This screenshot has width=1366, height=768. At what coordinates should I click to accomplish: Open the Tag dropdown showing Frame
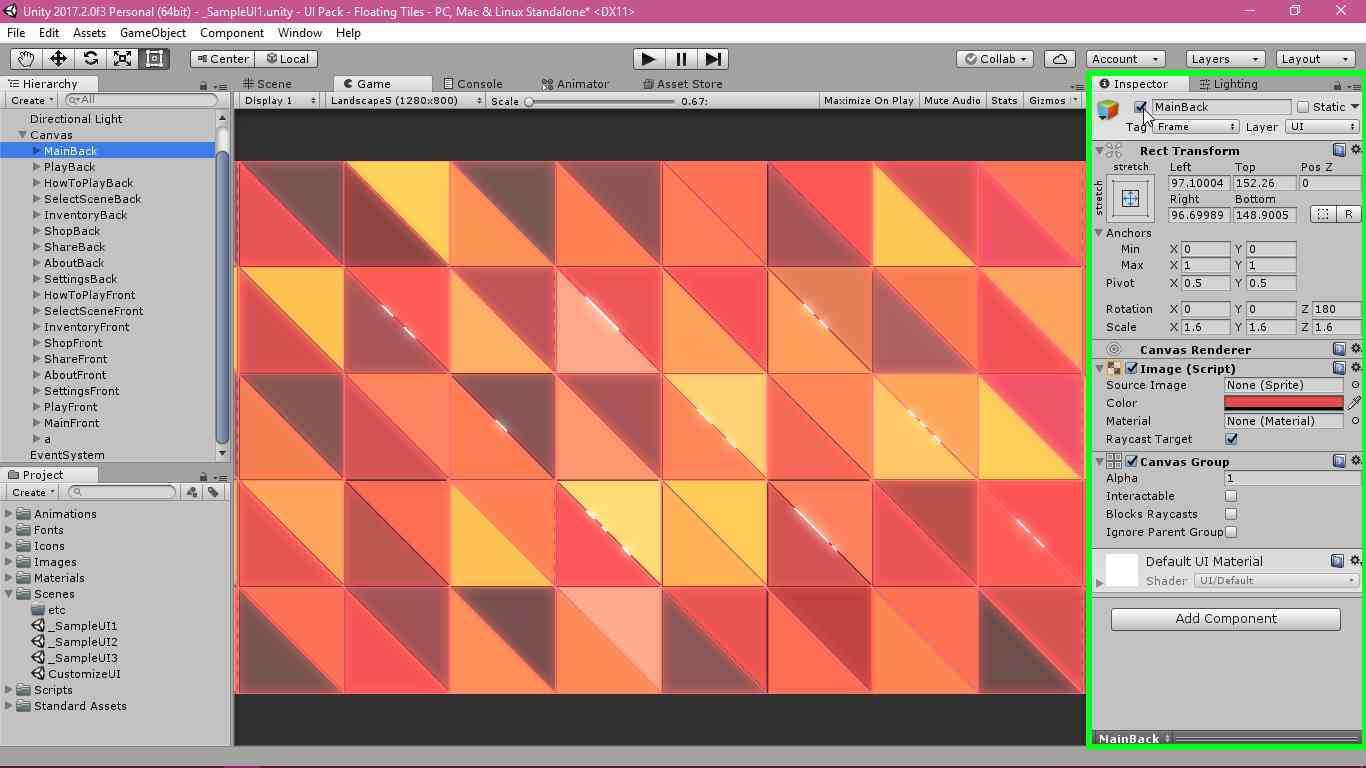coord(1196,127)
